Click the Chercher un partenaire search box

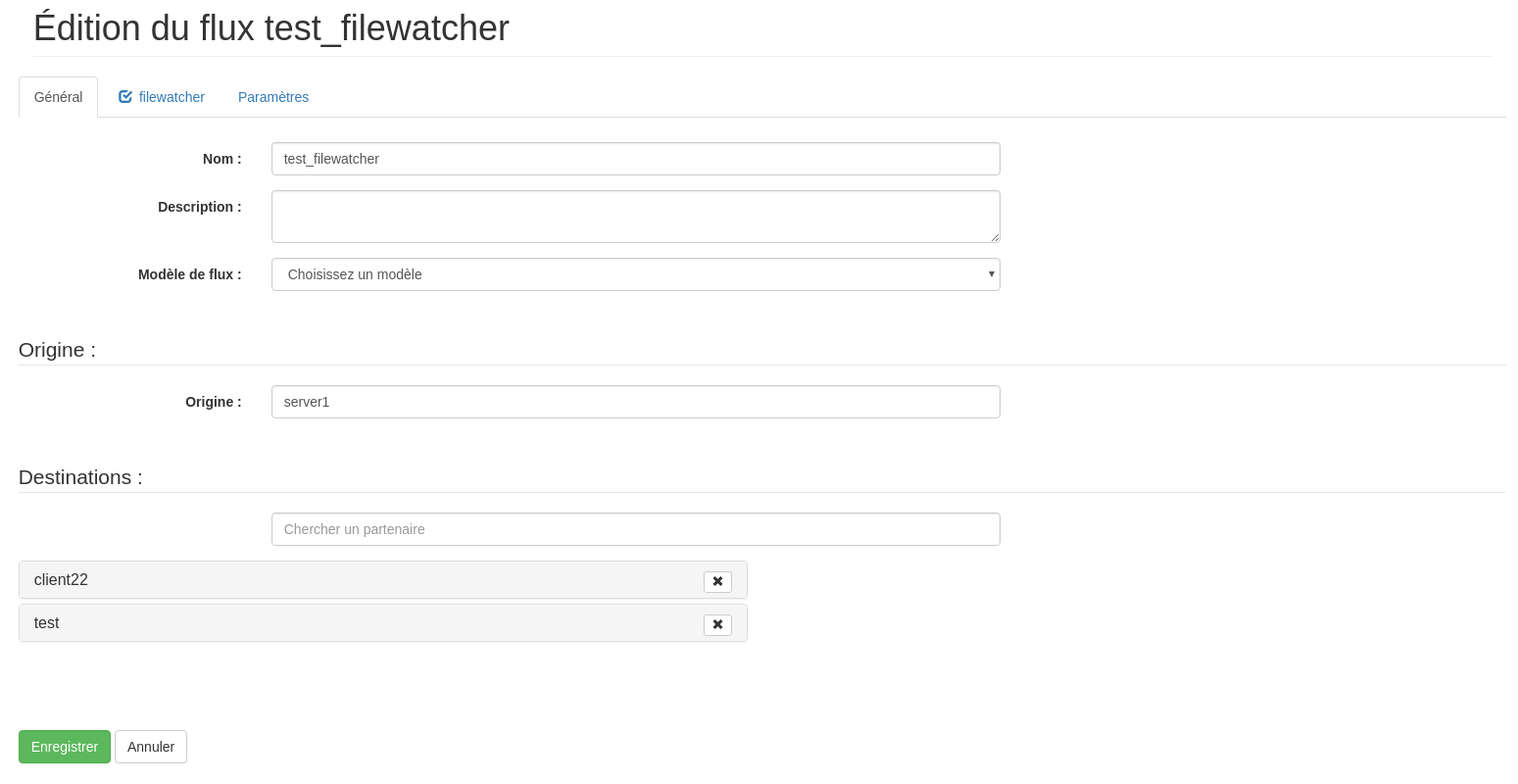tap(635, 529)
